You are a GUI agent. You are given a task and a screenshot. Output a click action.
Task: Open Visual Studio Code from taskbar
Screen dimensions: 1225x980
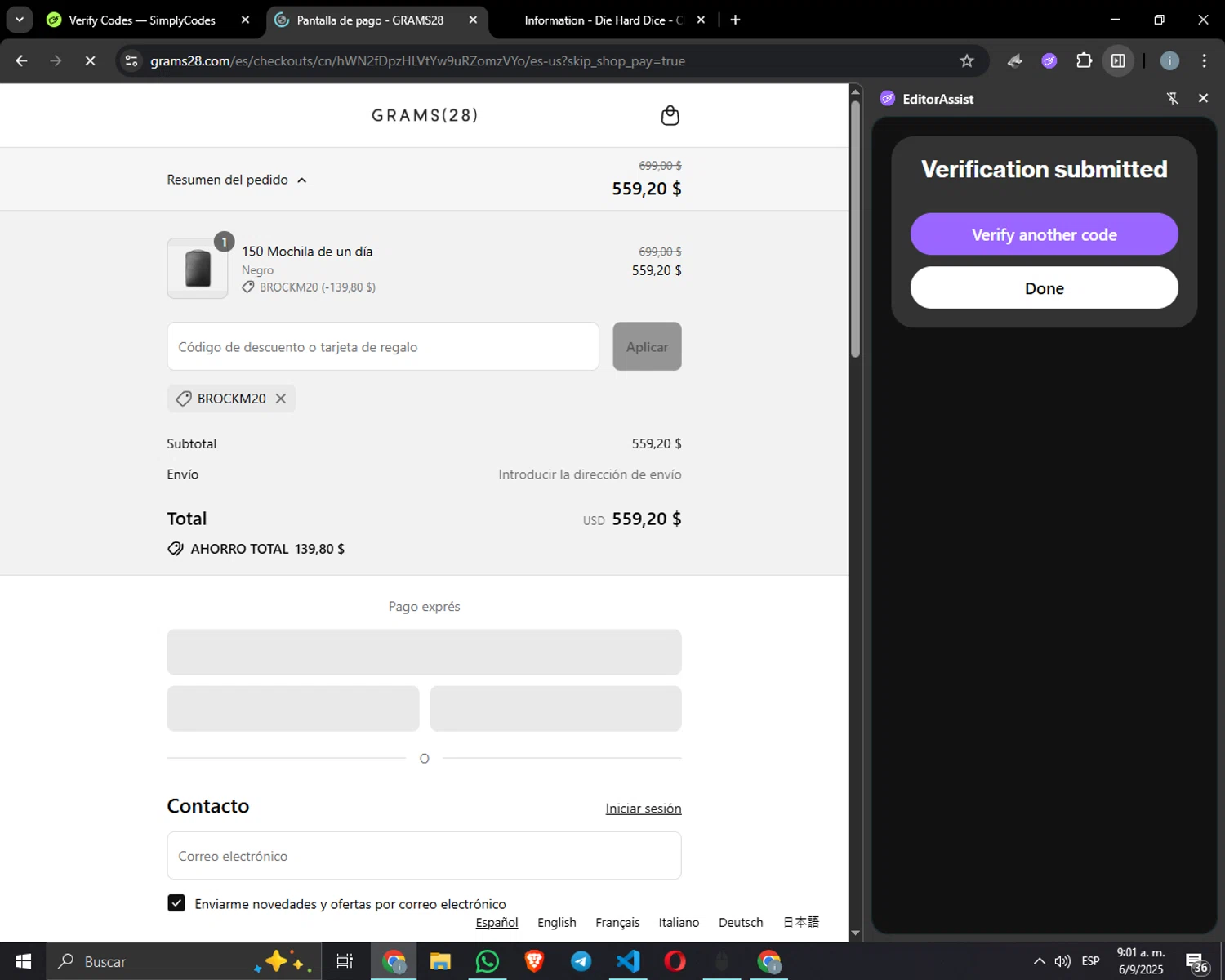pos(628,961)
